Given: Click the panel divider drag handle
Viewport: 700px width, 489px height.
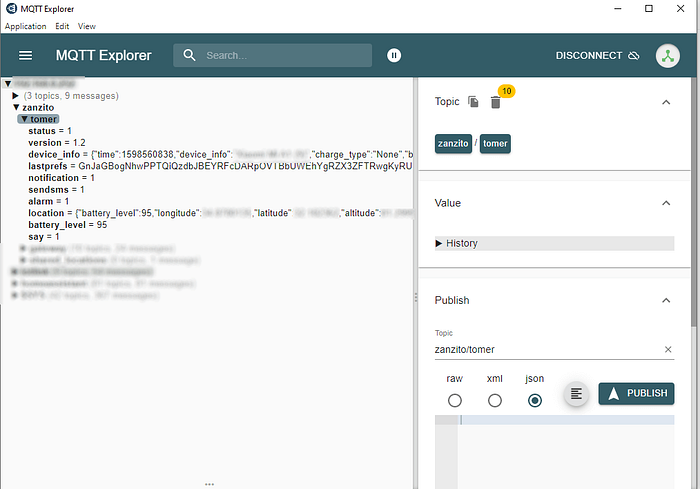Looking at the screenshot, I should pos(416,297).
